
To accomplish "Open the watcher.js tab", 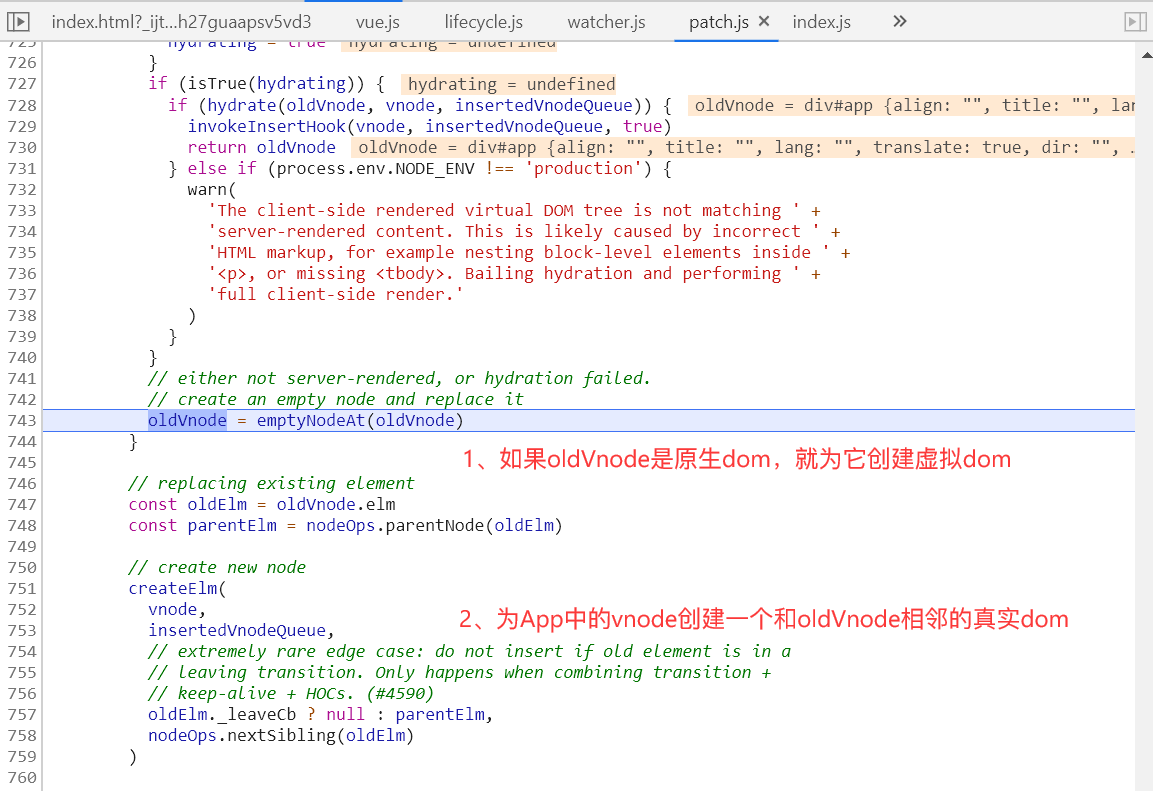I will (606, 22).
